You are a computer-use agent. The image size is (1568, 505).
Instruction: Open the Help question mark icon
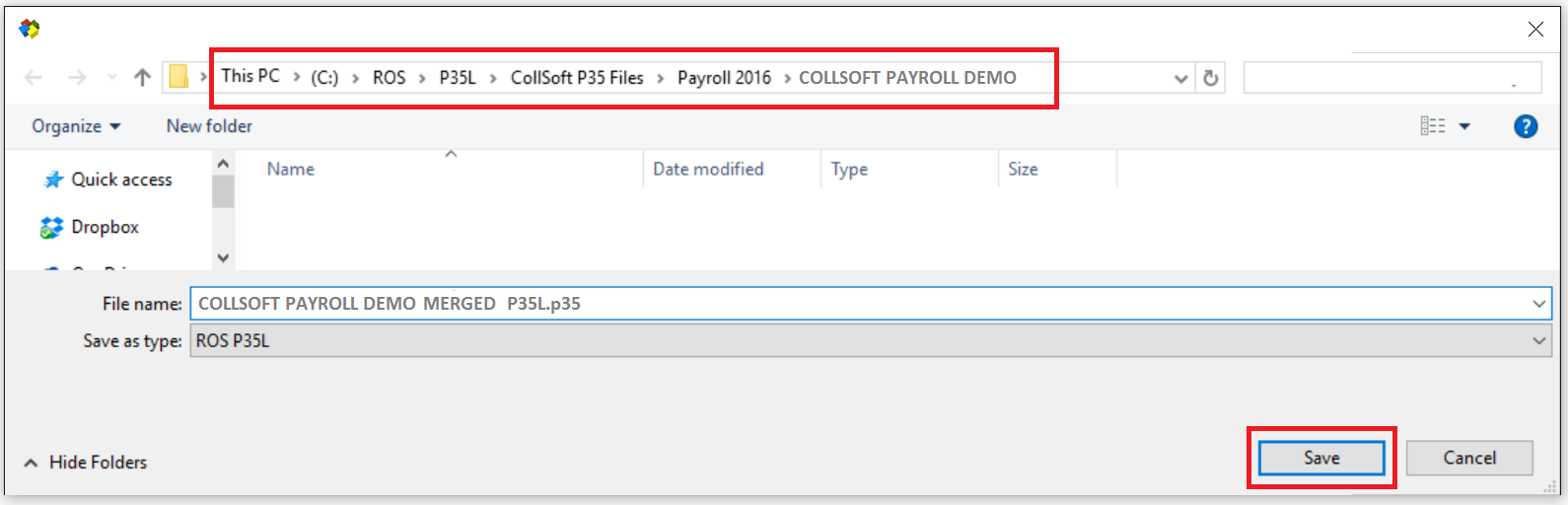tap(1525, 126)
